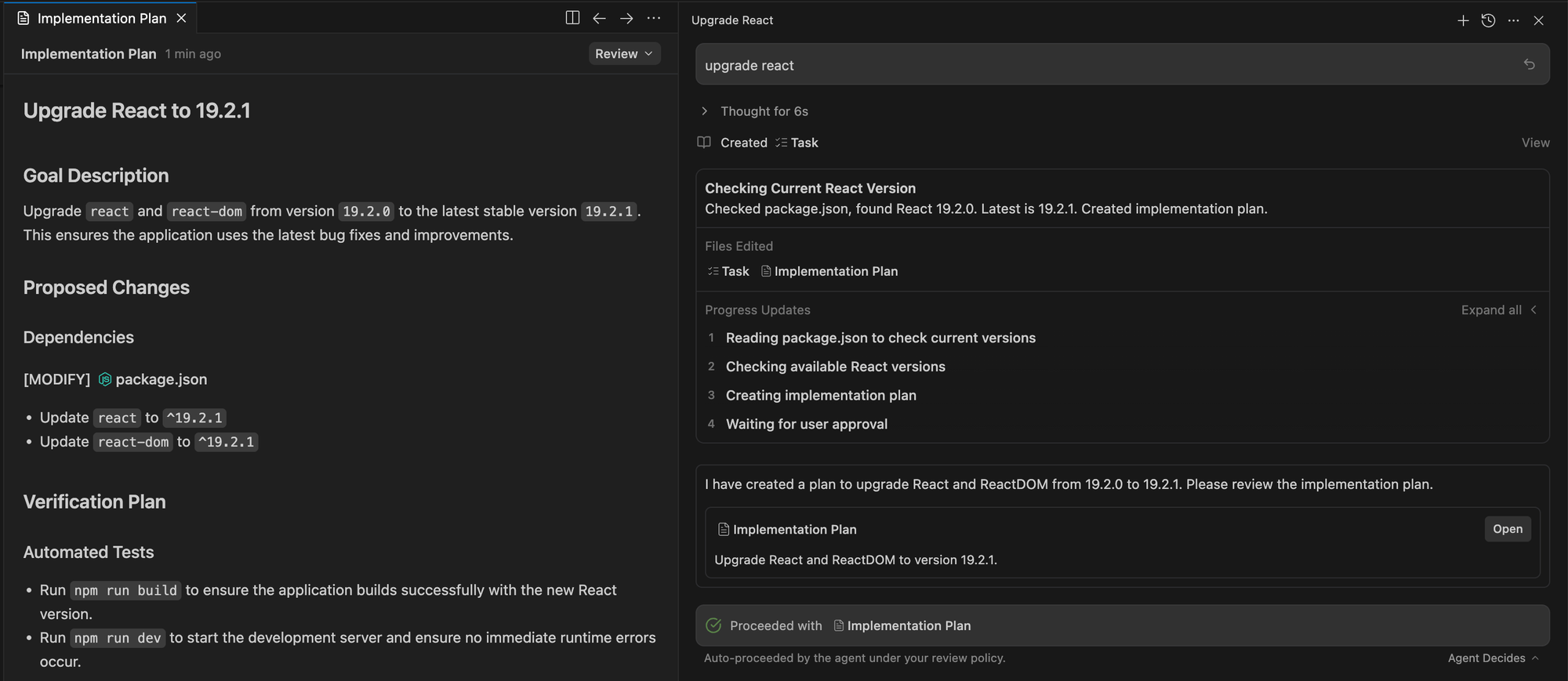Open chat panel more options ellipsis
This screenshot has width=1568, height=681.
tap(1513, 20)
